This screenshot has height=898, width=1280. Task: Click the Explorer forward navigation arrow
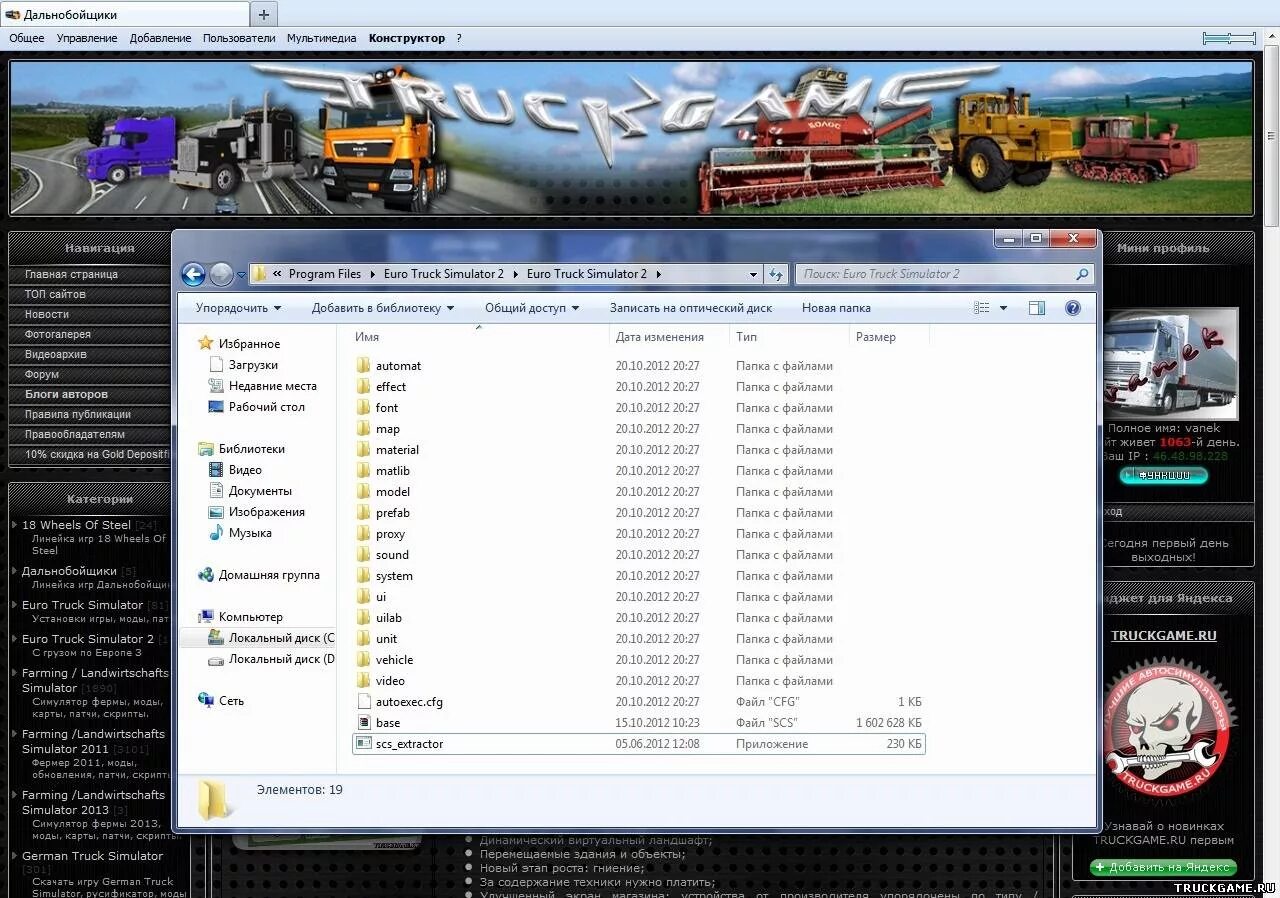(221, 274)
